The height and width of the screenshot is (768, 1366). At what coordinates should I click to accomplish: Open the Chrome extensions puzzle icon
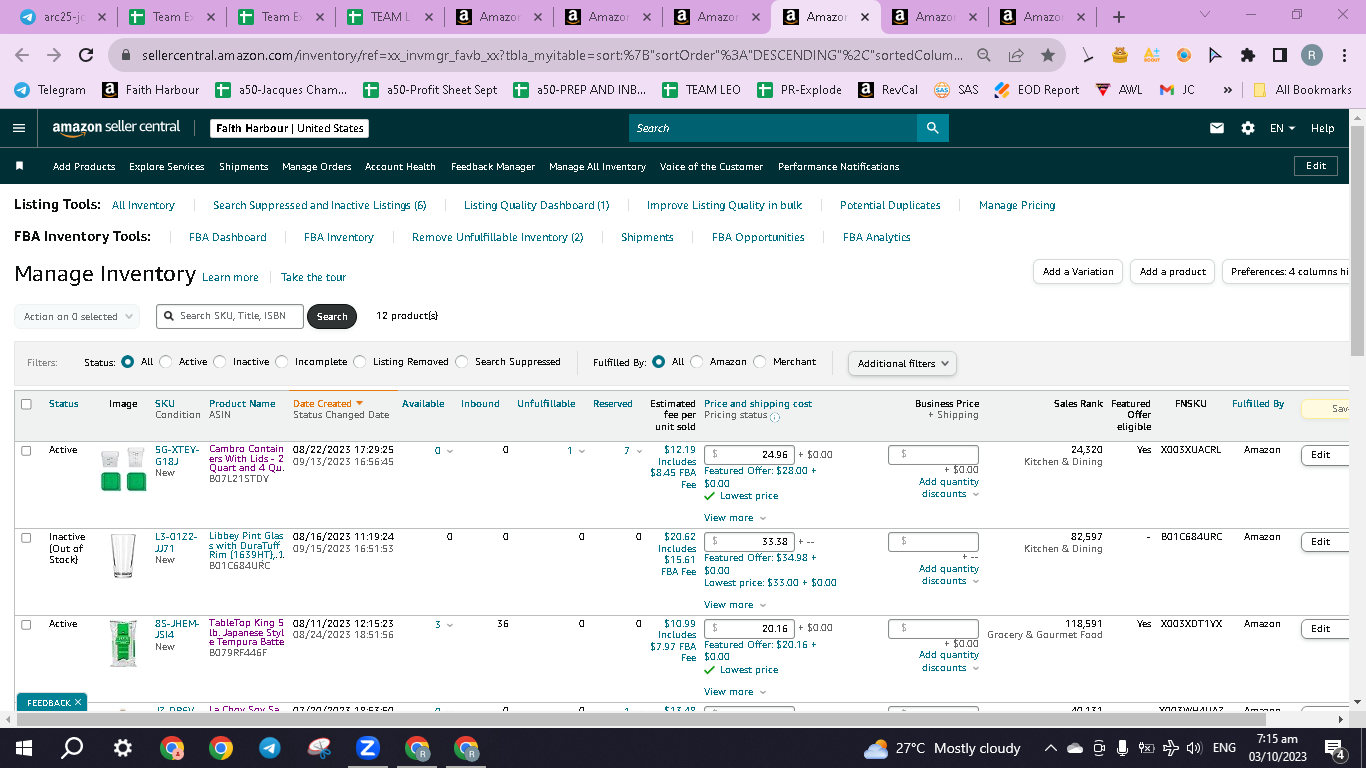click(1248, 55)
